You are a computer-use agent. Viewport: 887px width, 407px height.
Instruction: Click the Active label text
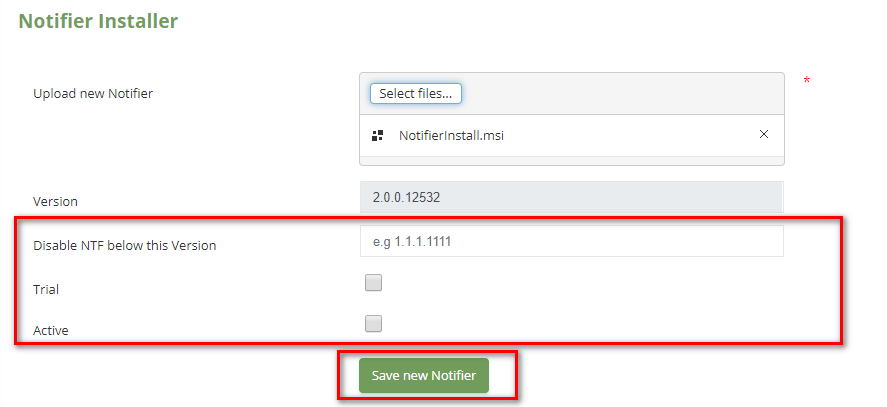click(50, 329)
